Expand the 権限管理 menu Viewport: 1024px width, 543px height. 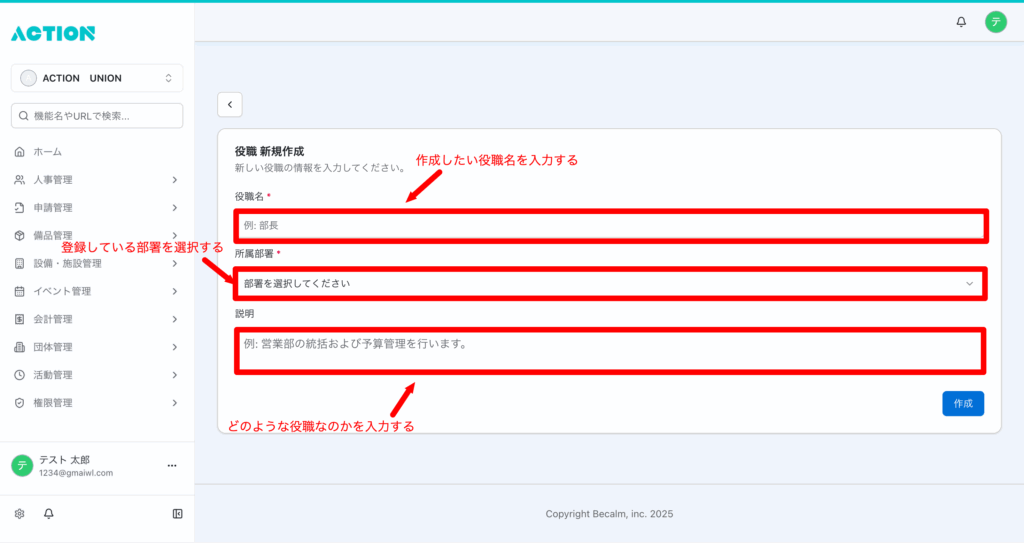click(97, 403)
